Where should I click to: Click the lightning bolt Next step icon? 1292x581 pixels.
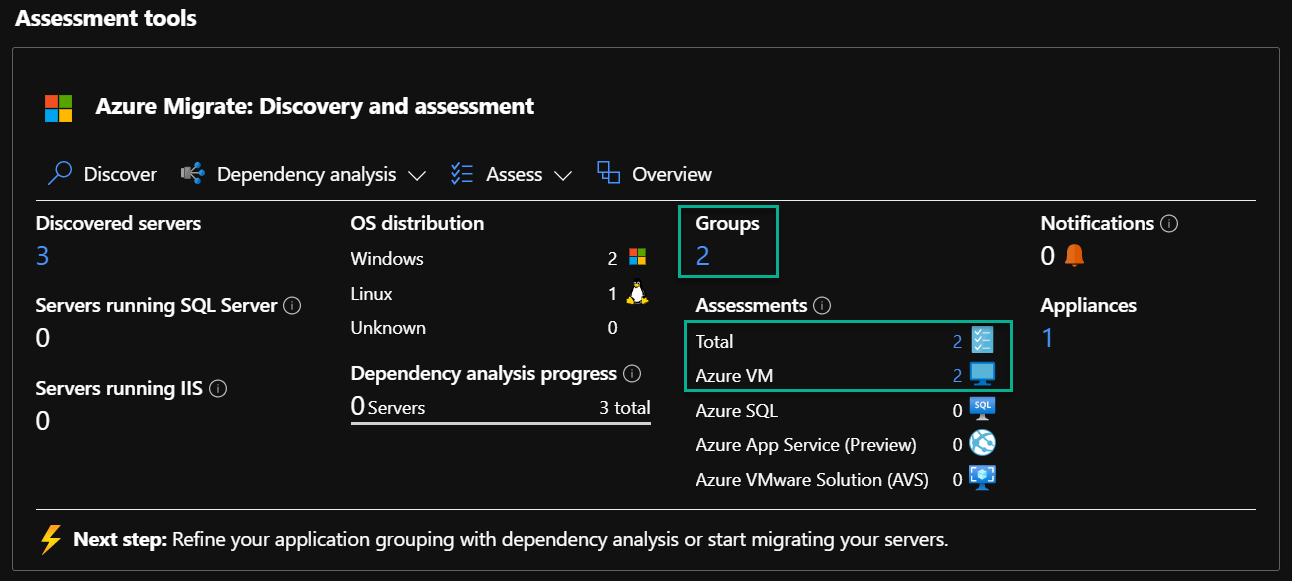coord(51,540)
